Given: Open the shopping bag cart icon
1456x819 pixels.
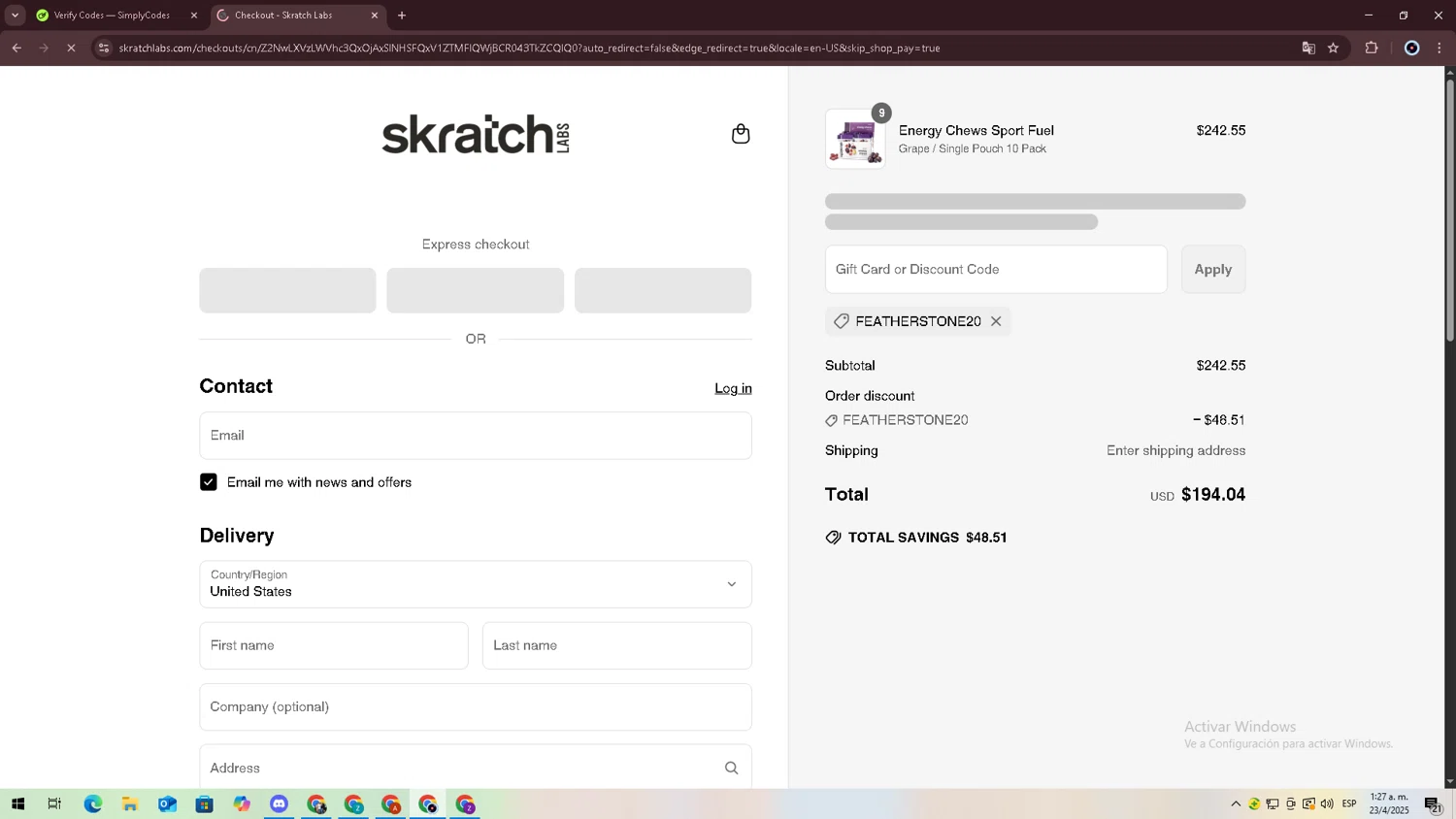Looking at the screenshot, I should pos(741,134).
